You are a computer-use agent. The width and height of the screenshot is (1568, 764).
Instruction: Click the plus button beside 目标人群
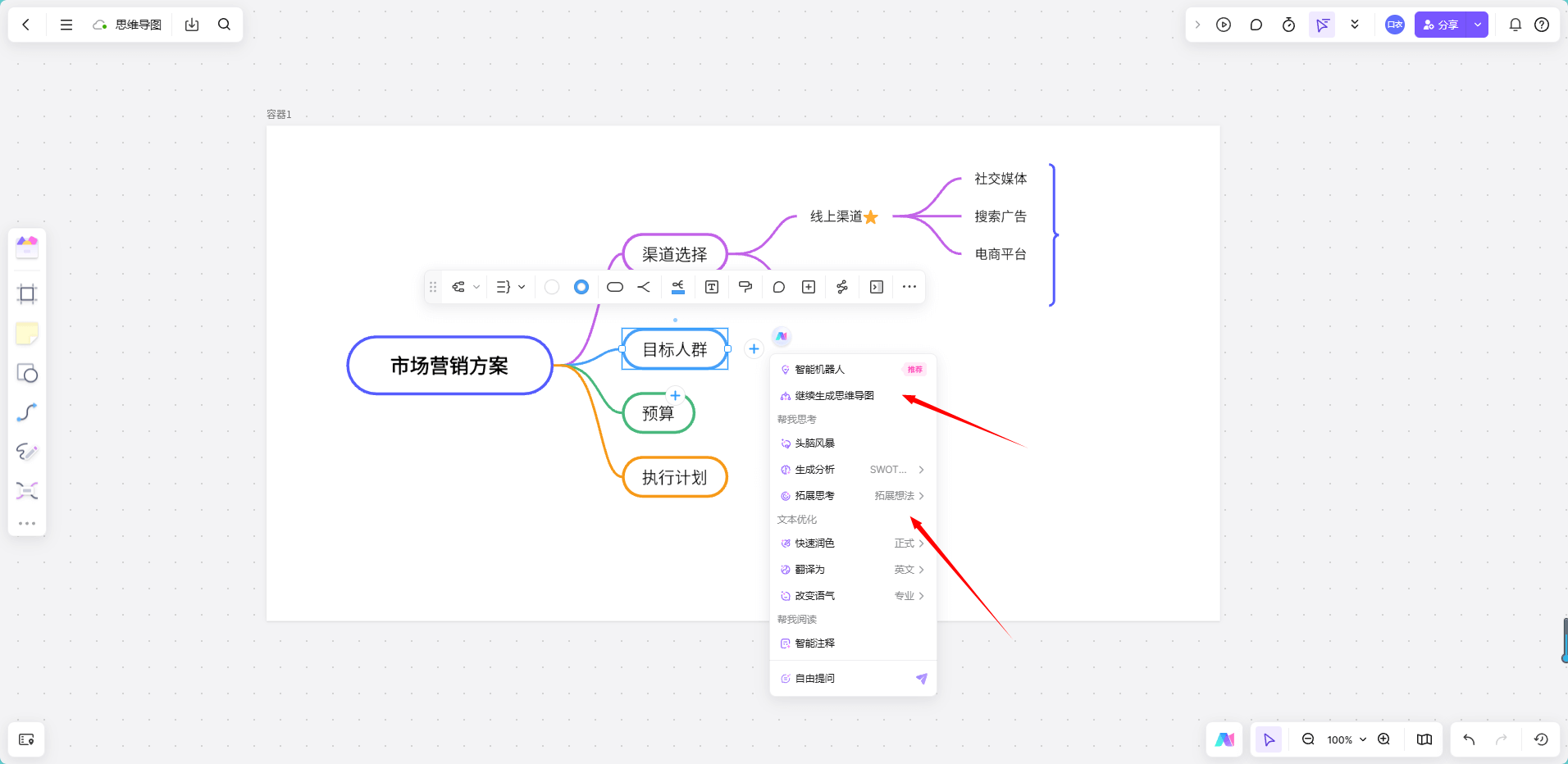coord(754,349)
